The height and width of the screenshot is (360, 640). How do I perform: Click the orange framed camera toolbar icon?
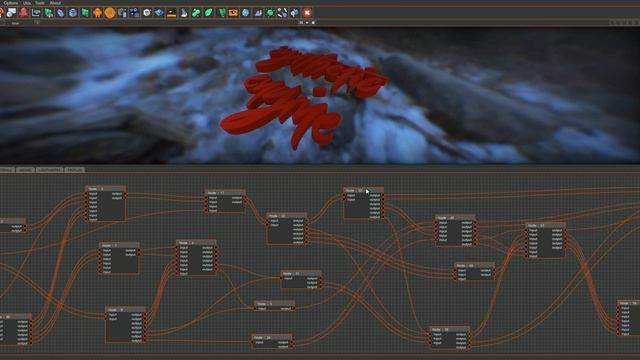(x=233, y=13)
